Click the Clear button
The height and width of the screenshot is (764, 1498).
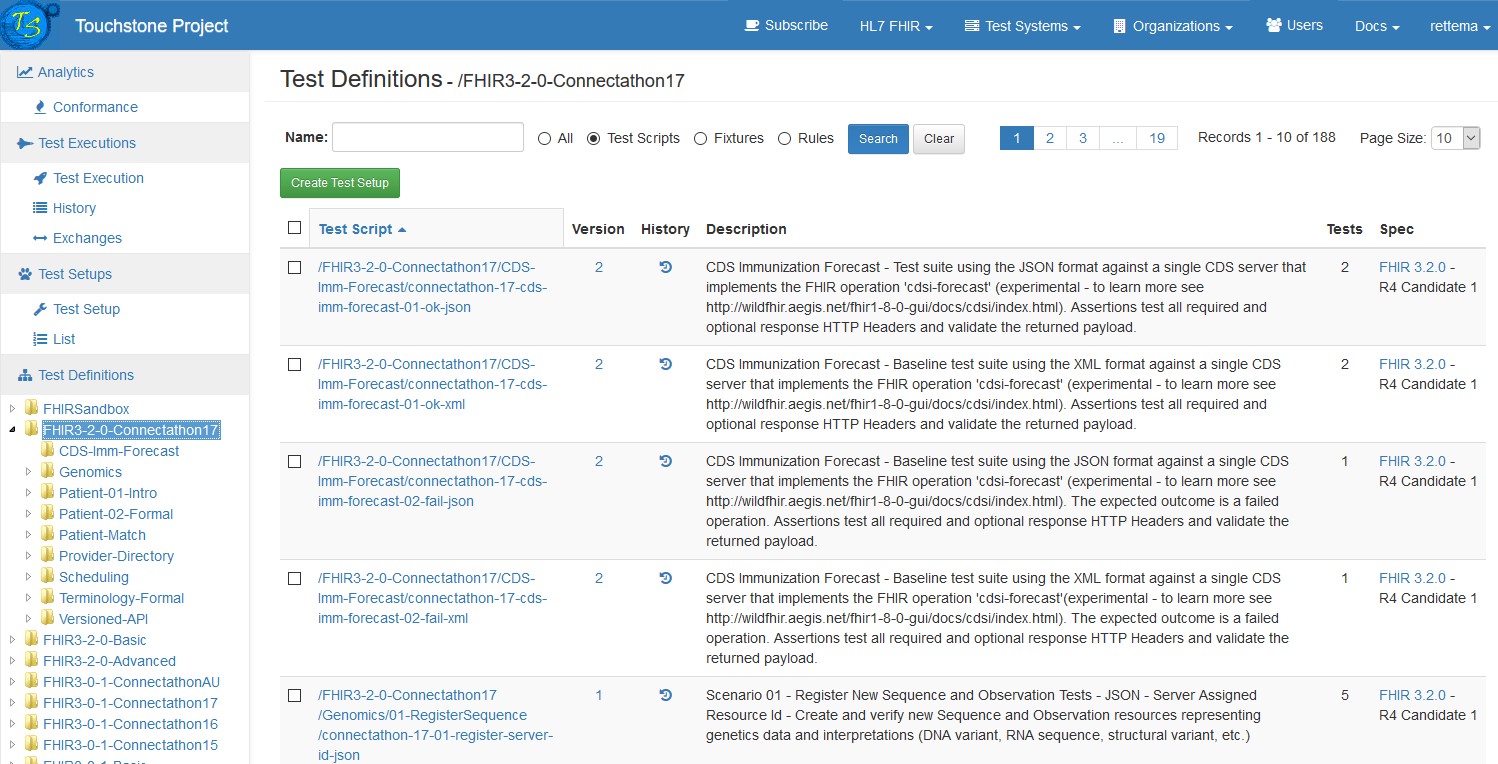point(939,139)
